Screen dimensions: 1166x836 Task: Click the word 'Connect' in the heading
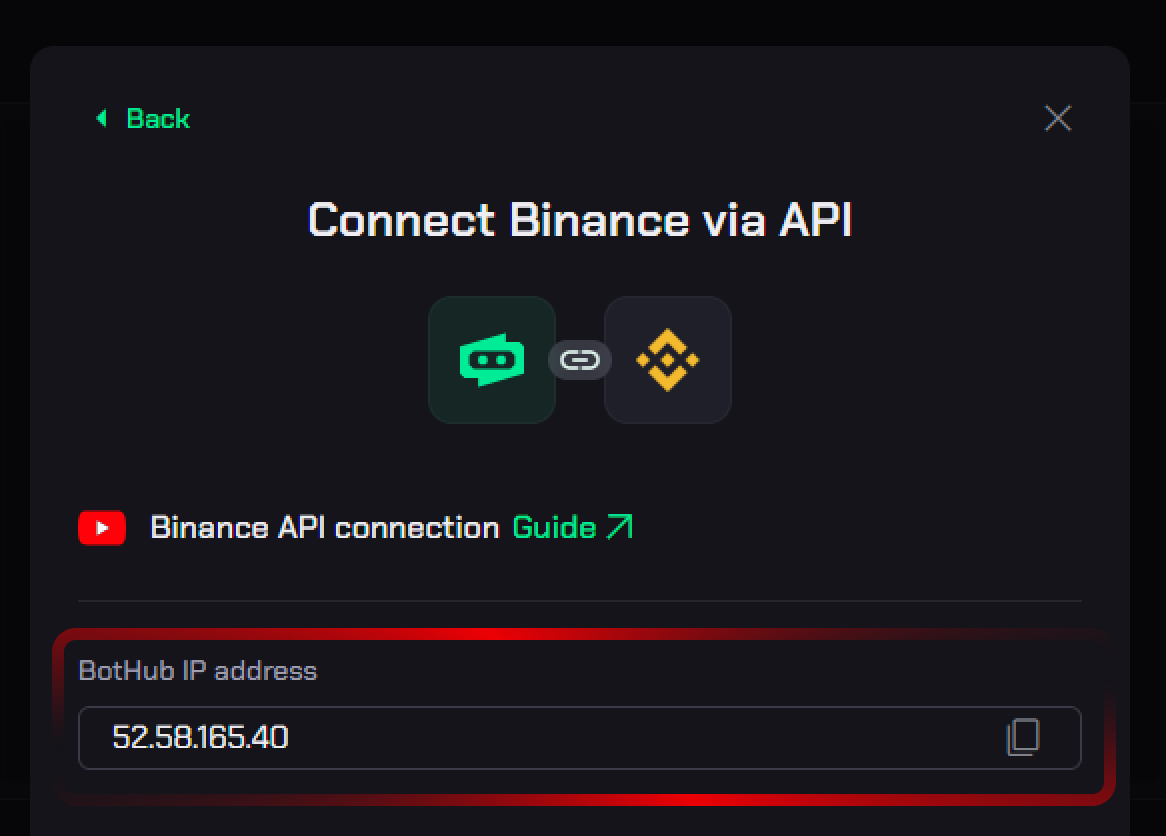pos(401,220)
